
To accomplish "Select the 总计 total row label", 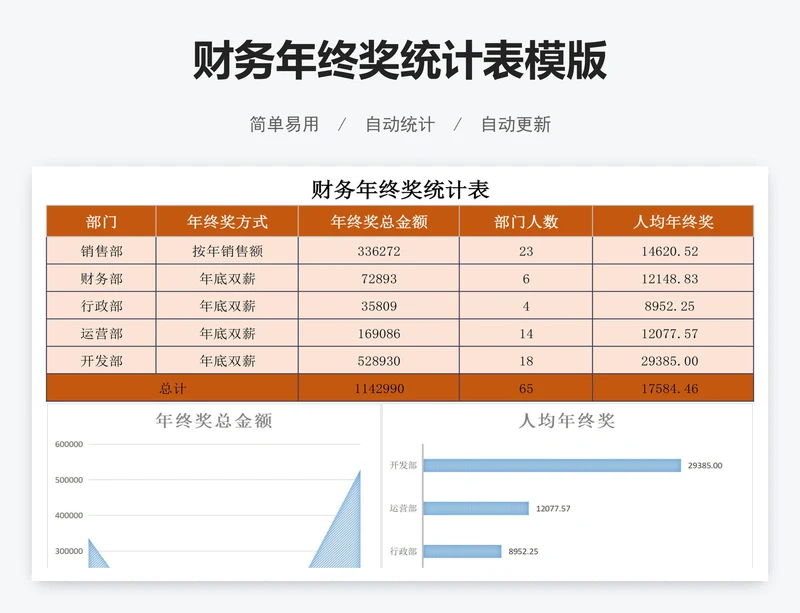I will tap(172, 388).
